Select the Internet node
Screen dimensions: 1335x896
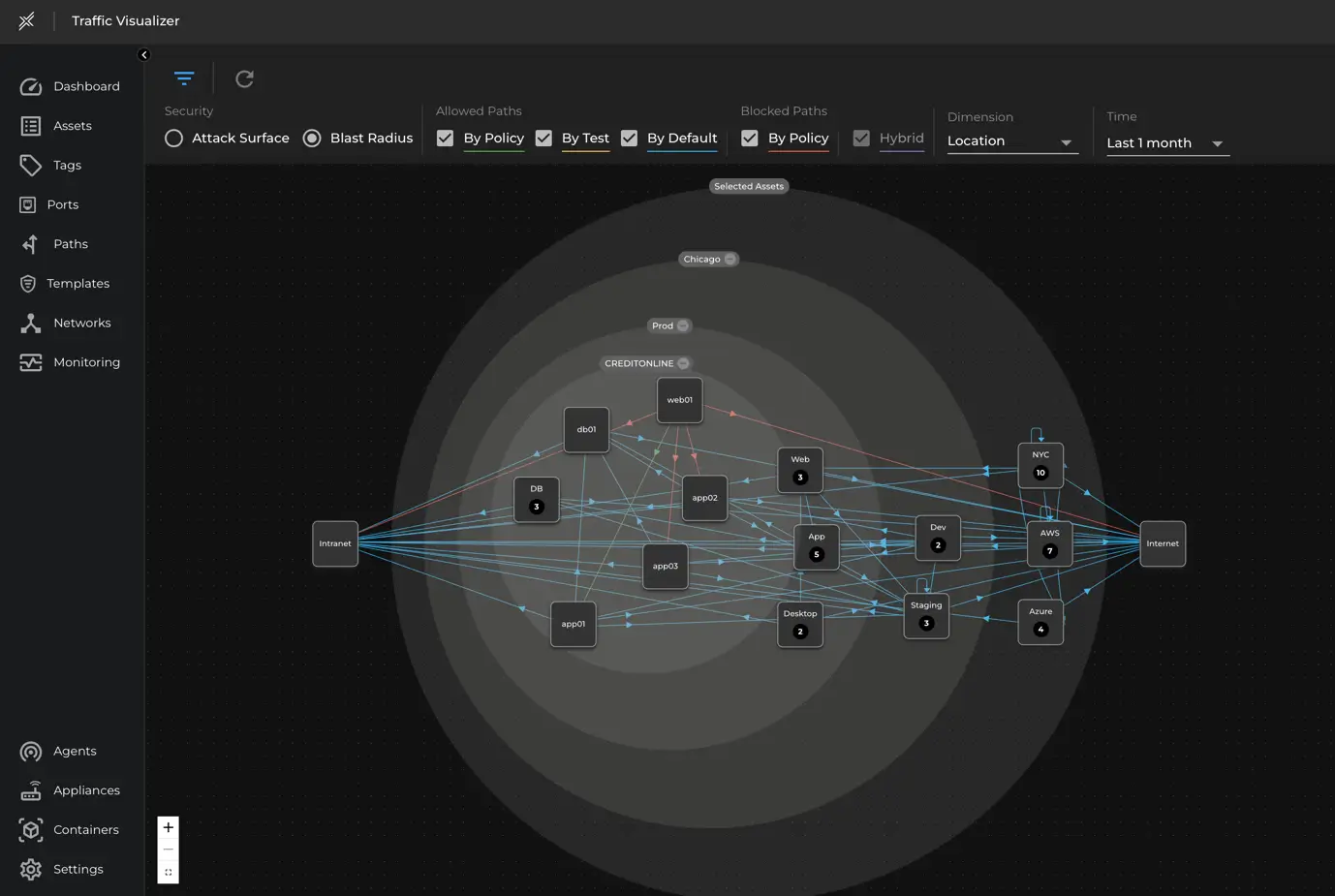coord(1163,544)
